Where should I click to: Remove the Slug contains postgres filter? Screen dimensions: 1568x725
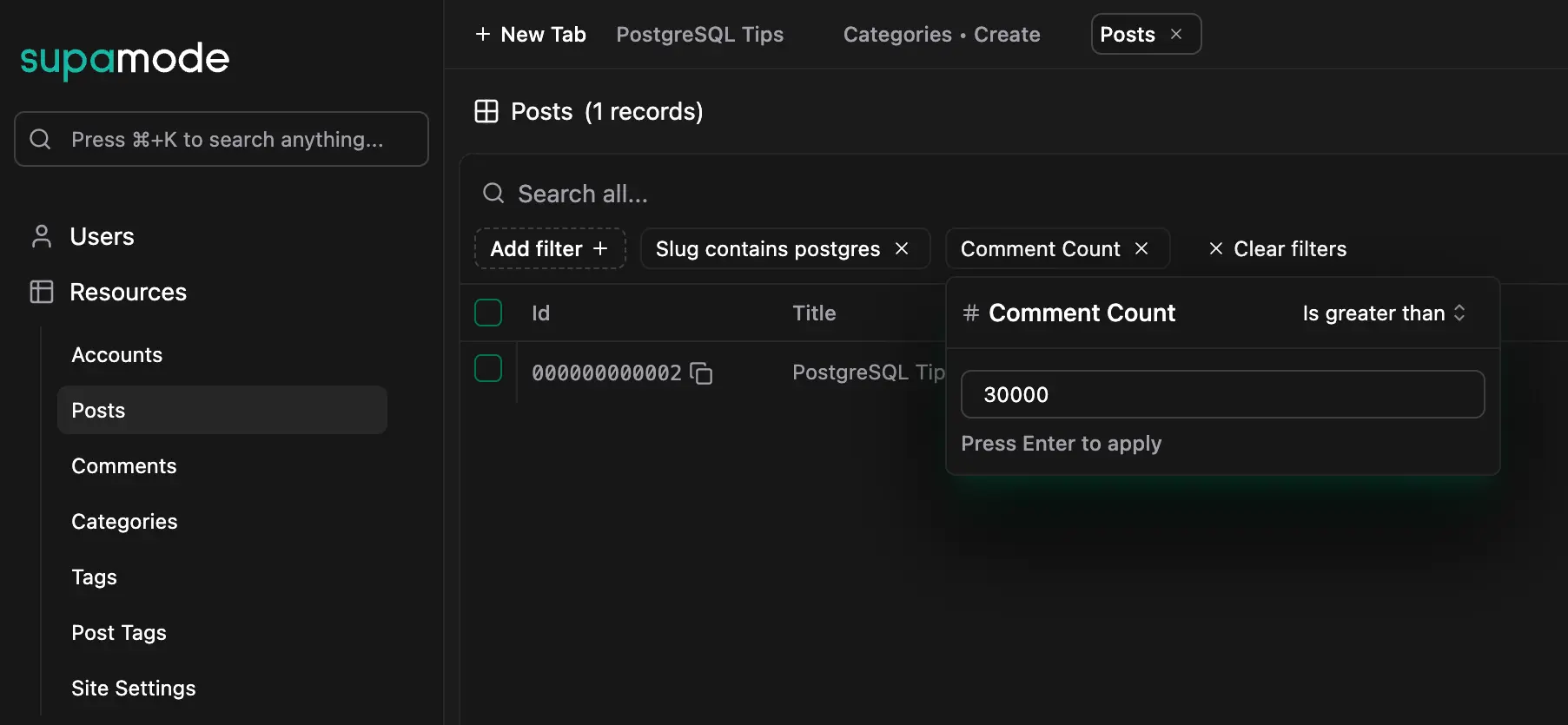coord(902,248)
